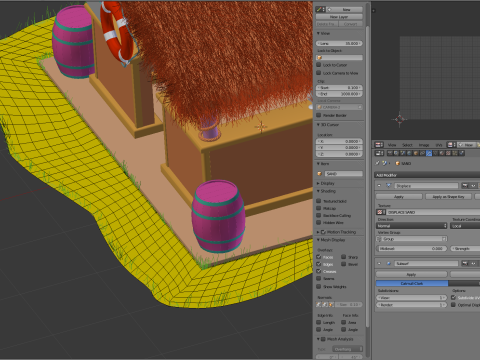
Task: Open the Scene properties tab icon
Action: pyautogui.click(x=403, y=153)
